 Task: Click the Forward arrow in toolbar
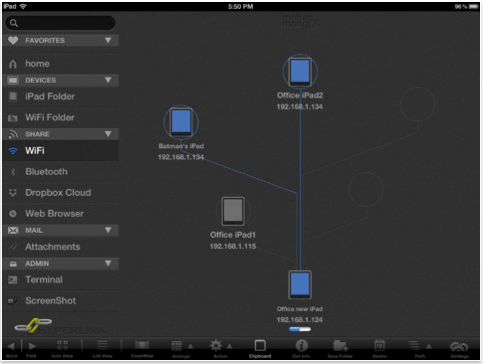click(31, 347)
